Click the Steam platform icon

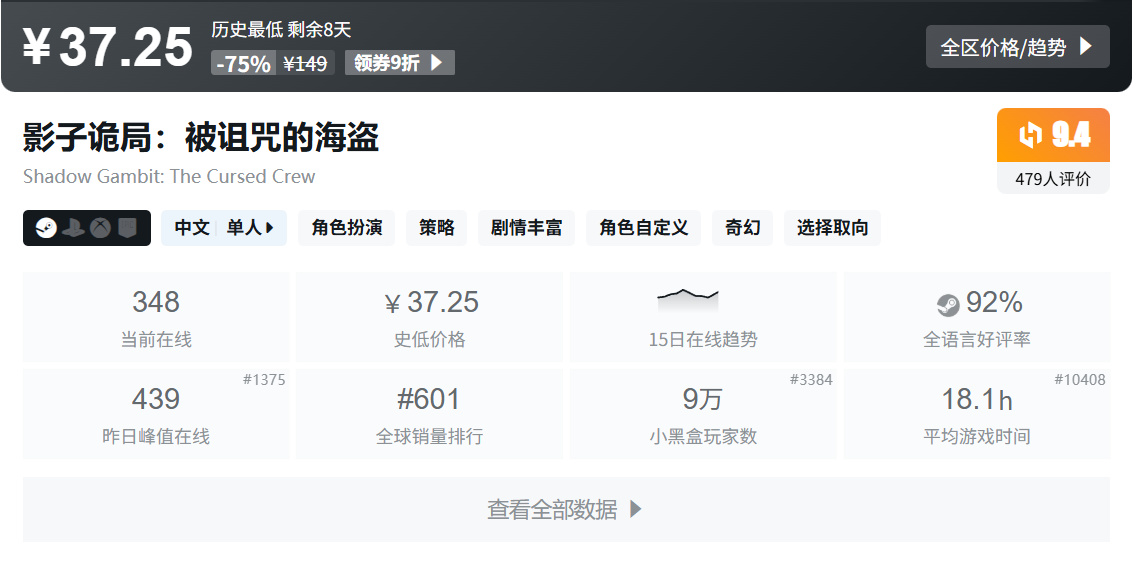(x=46, y=228)
